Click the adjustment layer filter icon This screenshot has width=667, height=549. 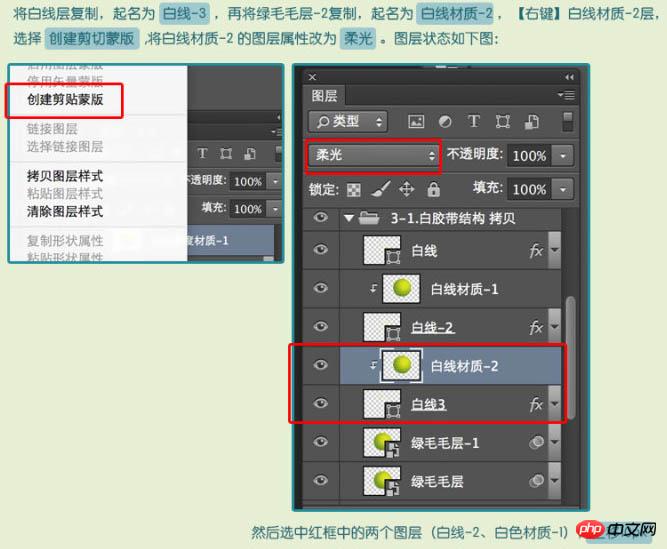(x=445, y=122)
